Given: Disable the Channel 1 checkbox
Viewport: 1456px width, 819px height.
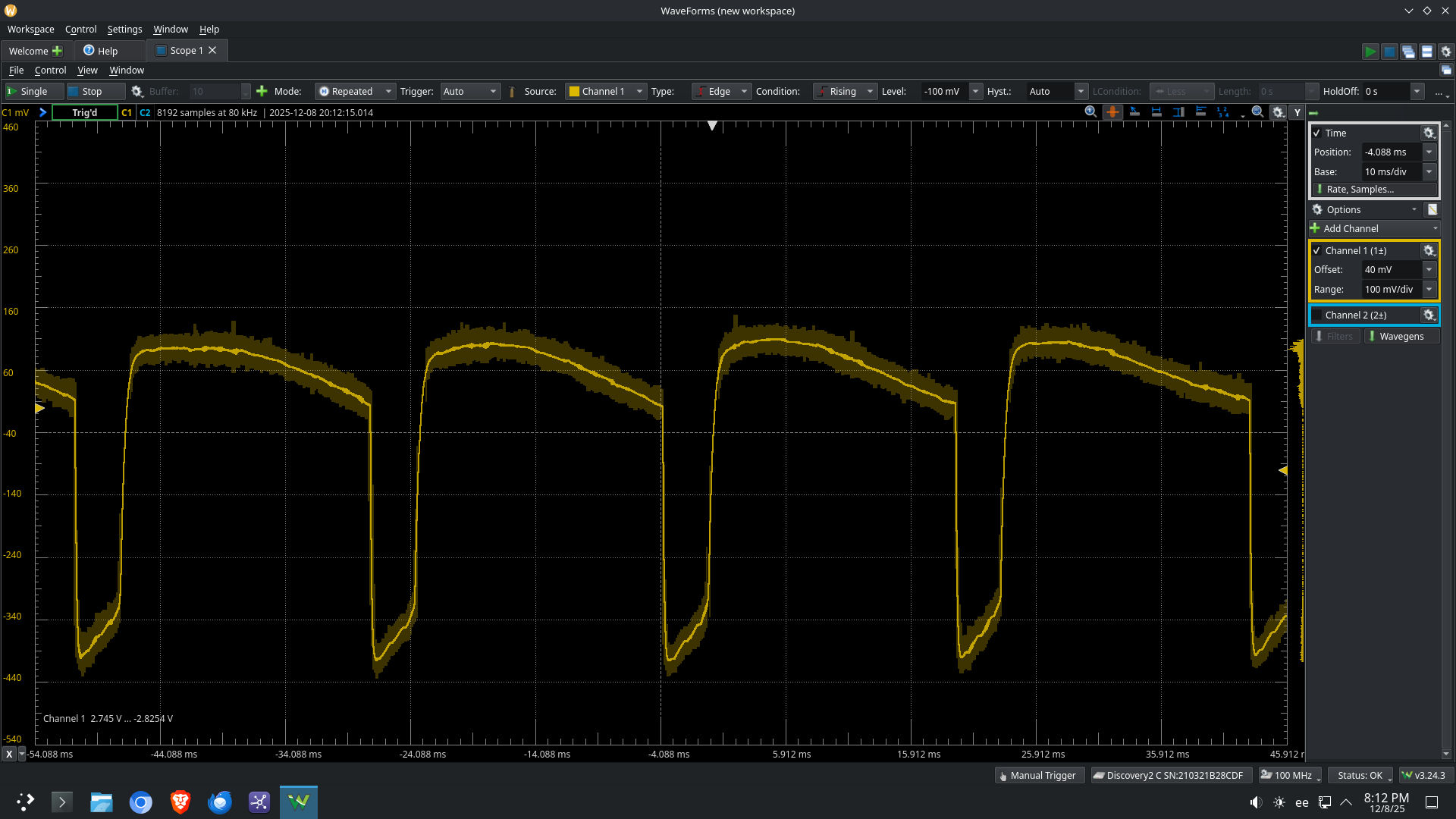Looking at the screenshot, I should click(1317, 251).
